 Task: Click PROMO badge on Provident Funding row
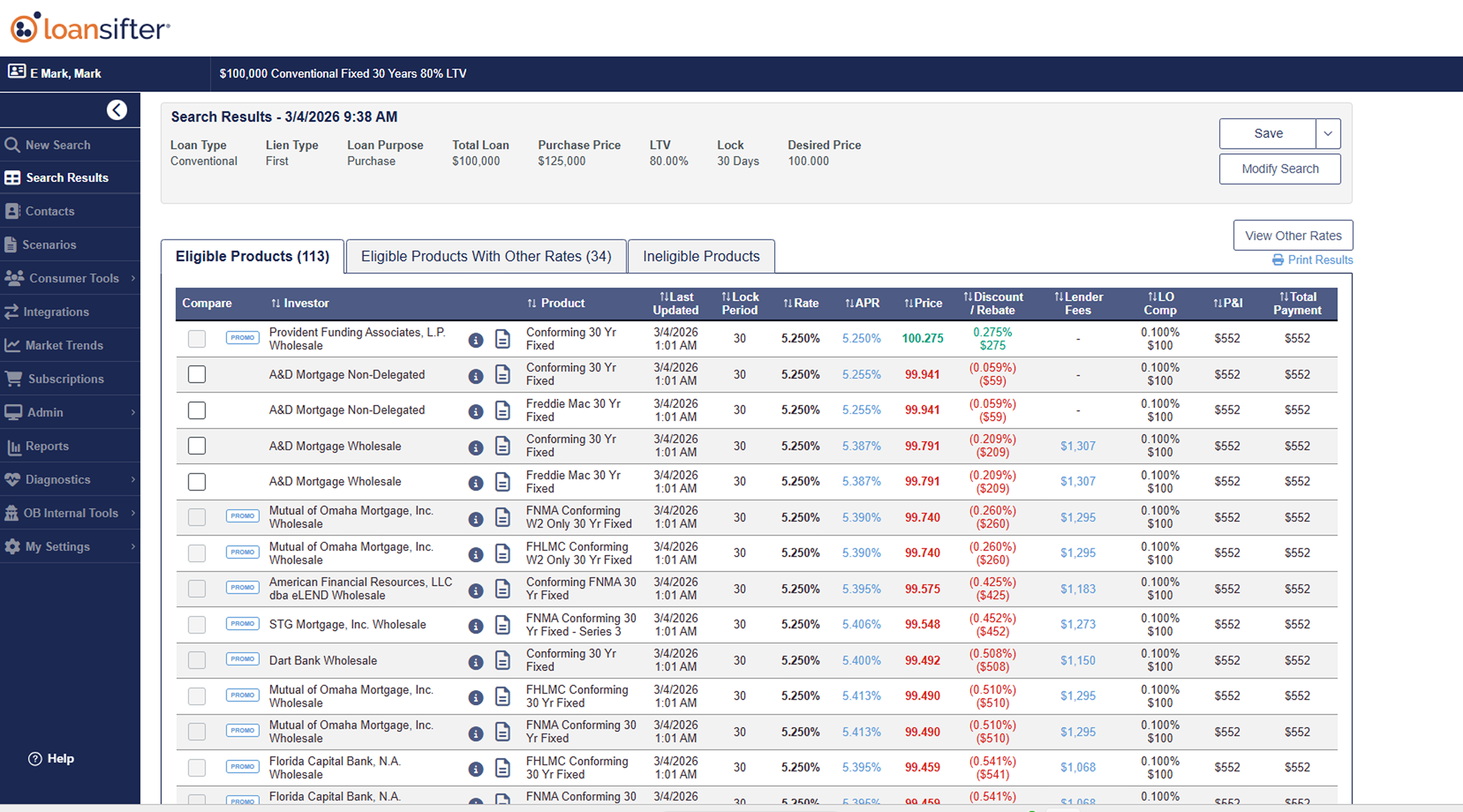242,337
